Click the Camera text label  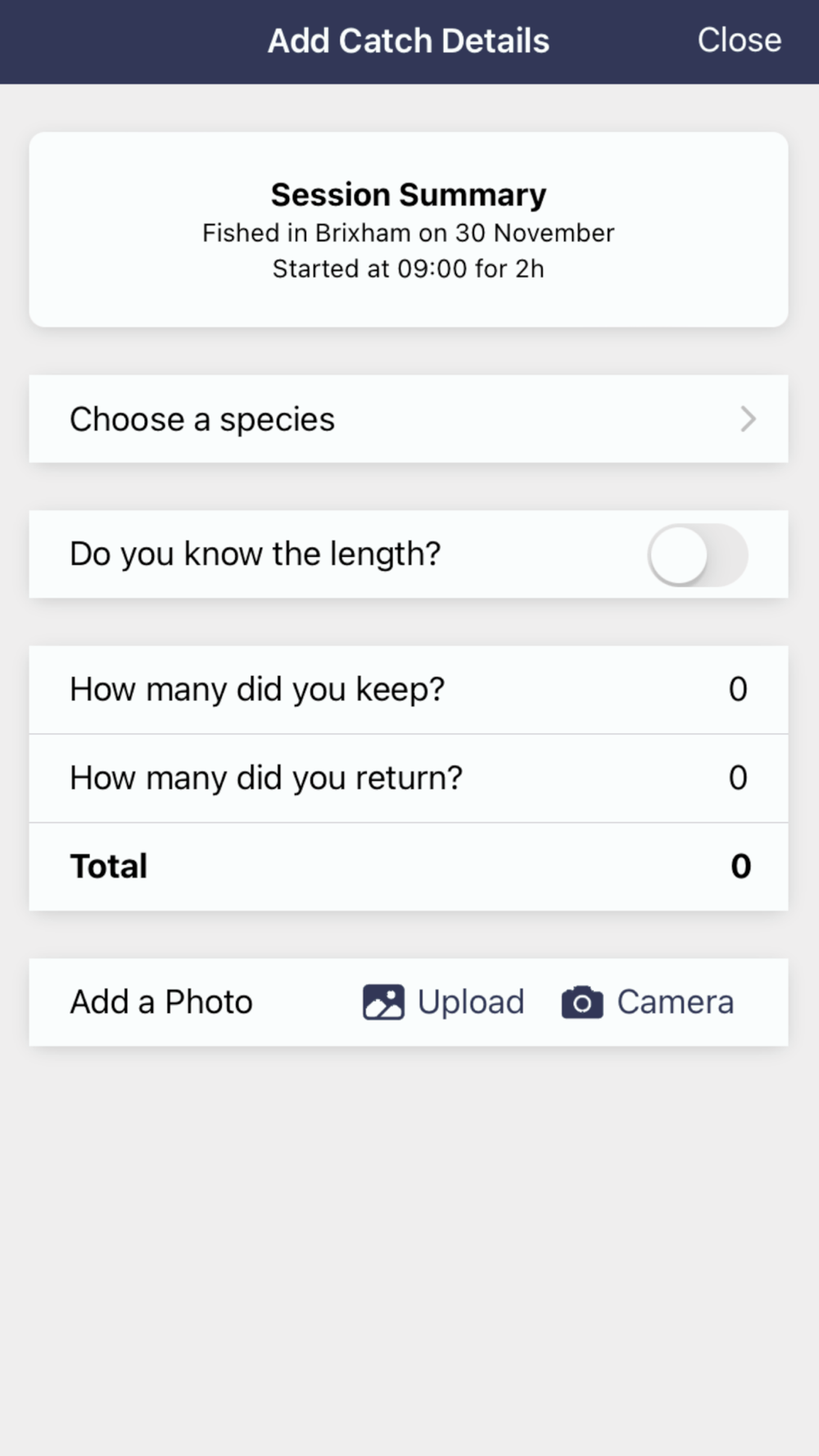(x=675, y=1002)
